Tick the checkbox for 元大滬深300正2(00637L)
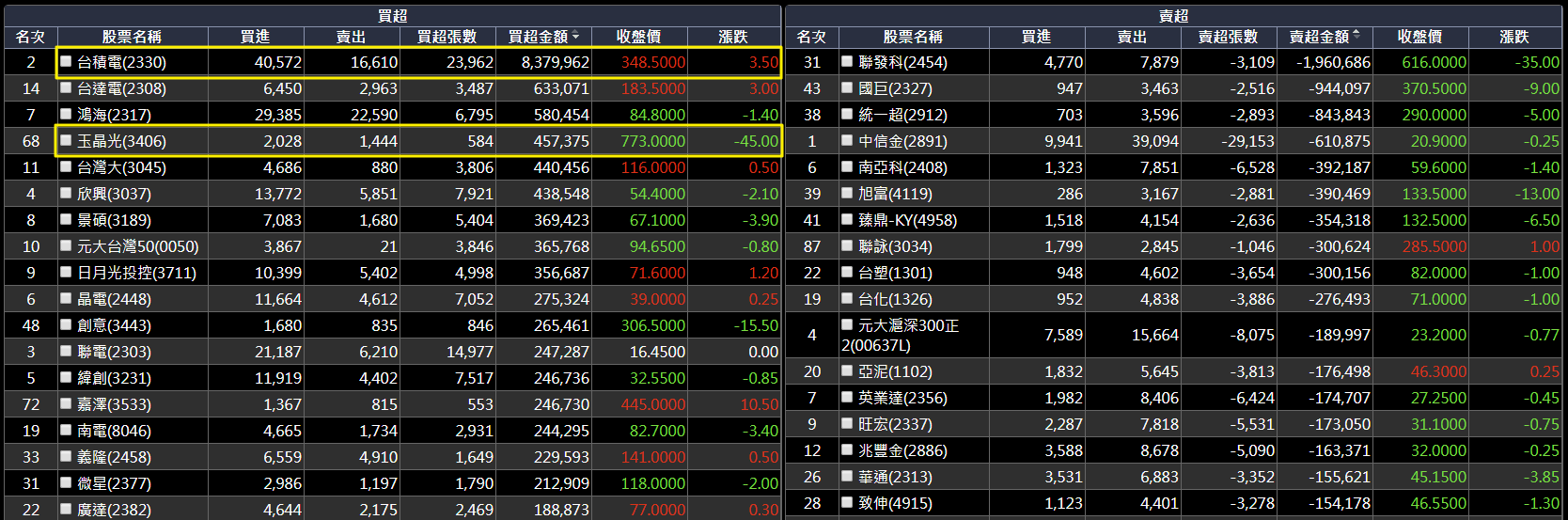The height and width of the screenshot is (520, 1568). (847, 324)
